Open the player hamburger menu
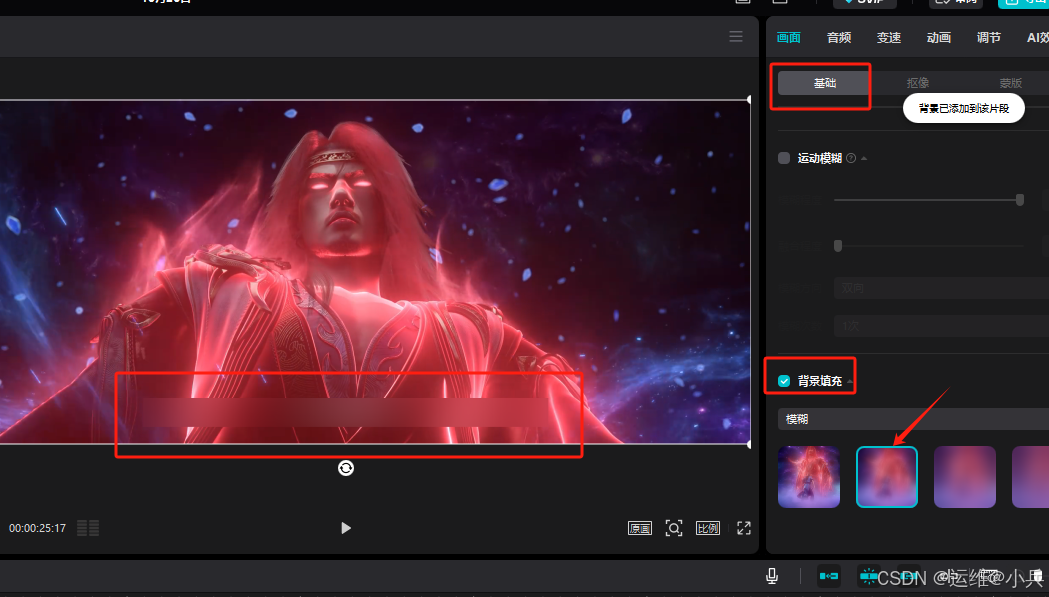1049x597 pixels. click(x=736, y=37)
